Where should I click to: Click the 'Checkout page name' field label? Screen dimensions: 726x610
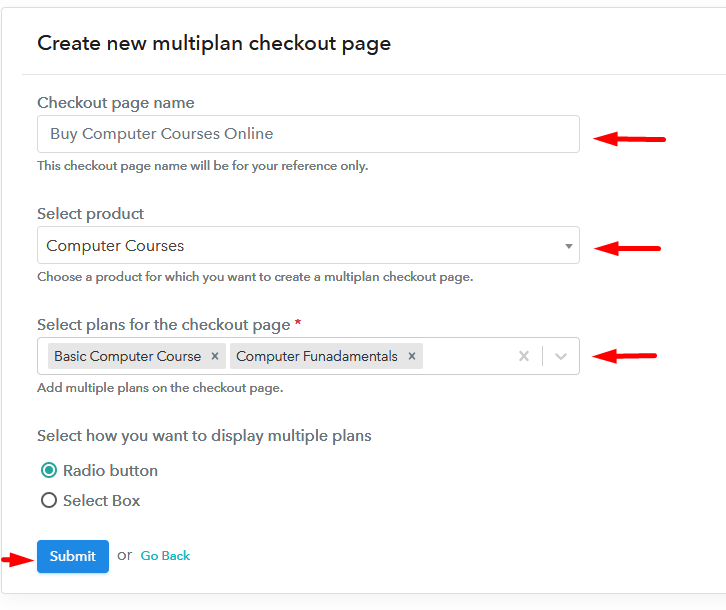(x=115, y=103)
